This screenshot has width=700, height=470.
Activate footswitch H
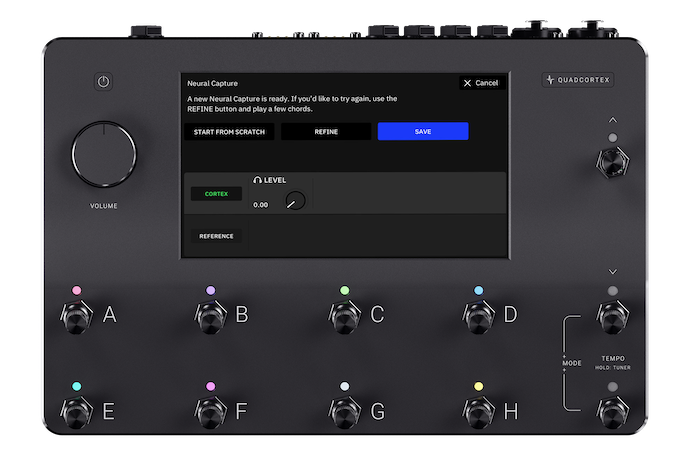(x=478, y=412)
